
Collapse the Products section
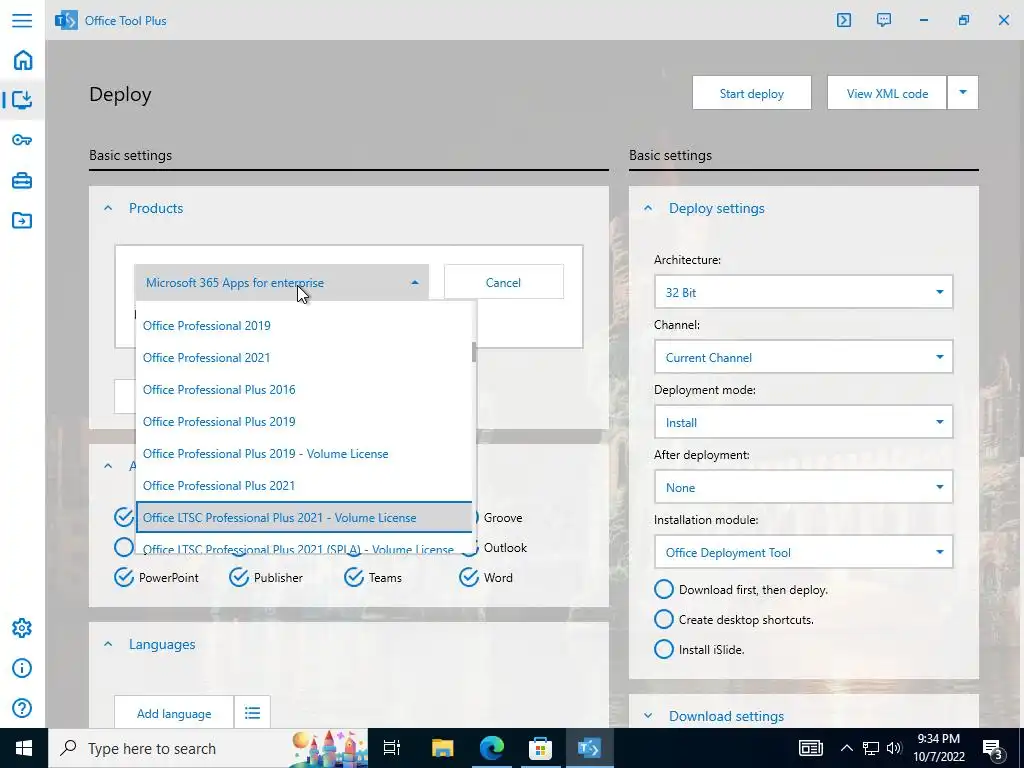pyautogui.click(x=108, y=208)
